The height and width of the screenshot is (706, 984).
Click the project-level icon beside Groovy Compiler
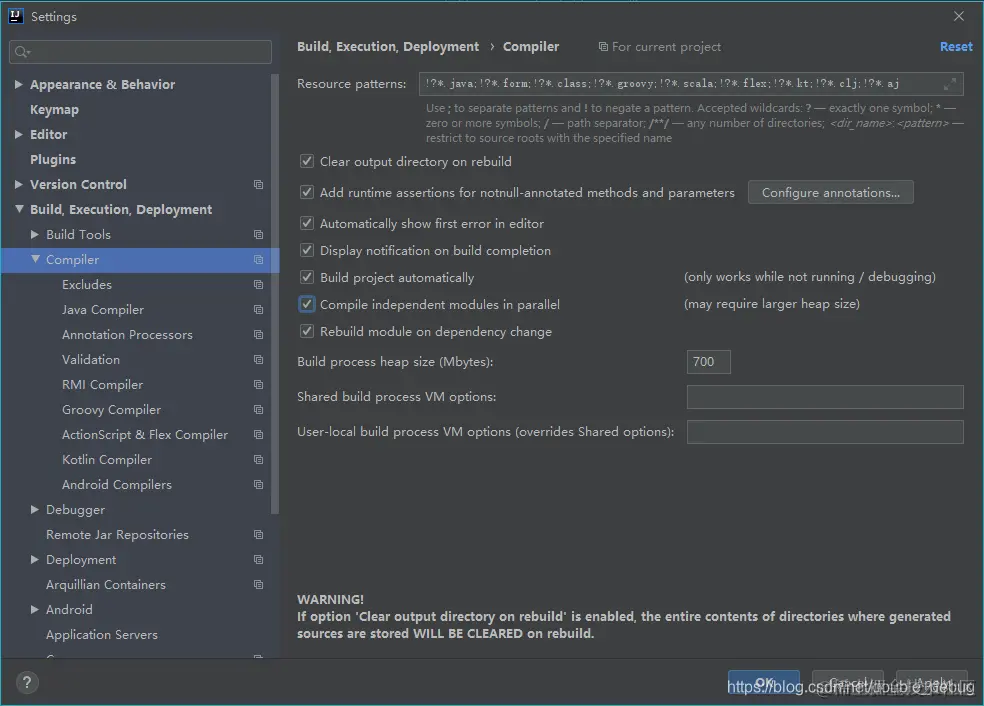(x=258, y=410)
